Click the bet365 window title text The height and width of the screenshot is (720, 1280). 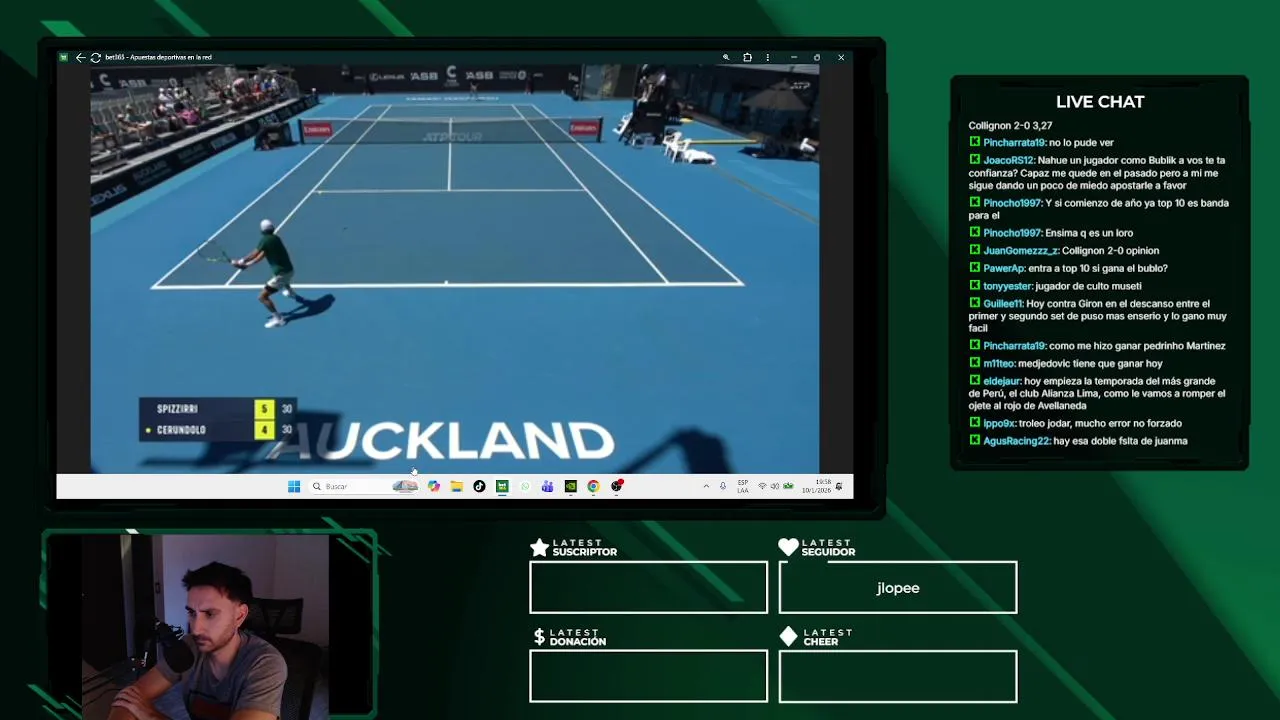point(158,57)
